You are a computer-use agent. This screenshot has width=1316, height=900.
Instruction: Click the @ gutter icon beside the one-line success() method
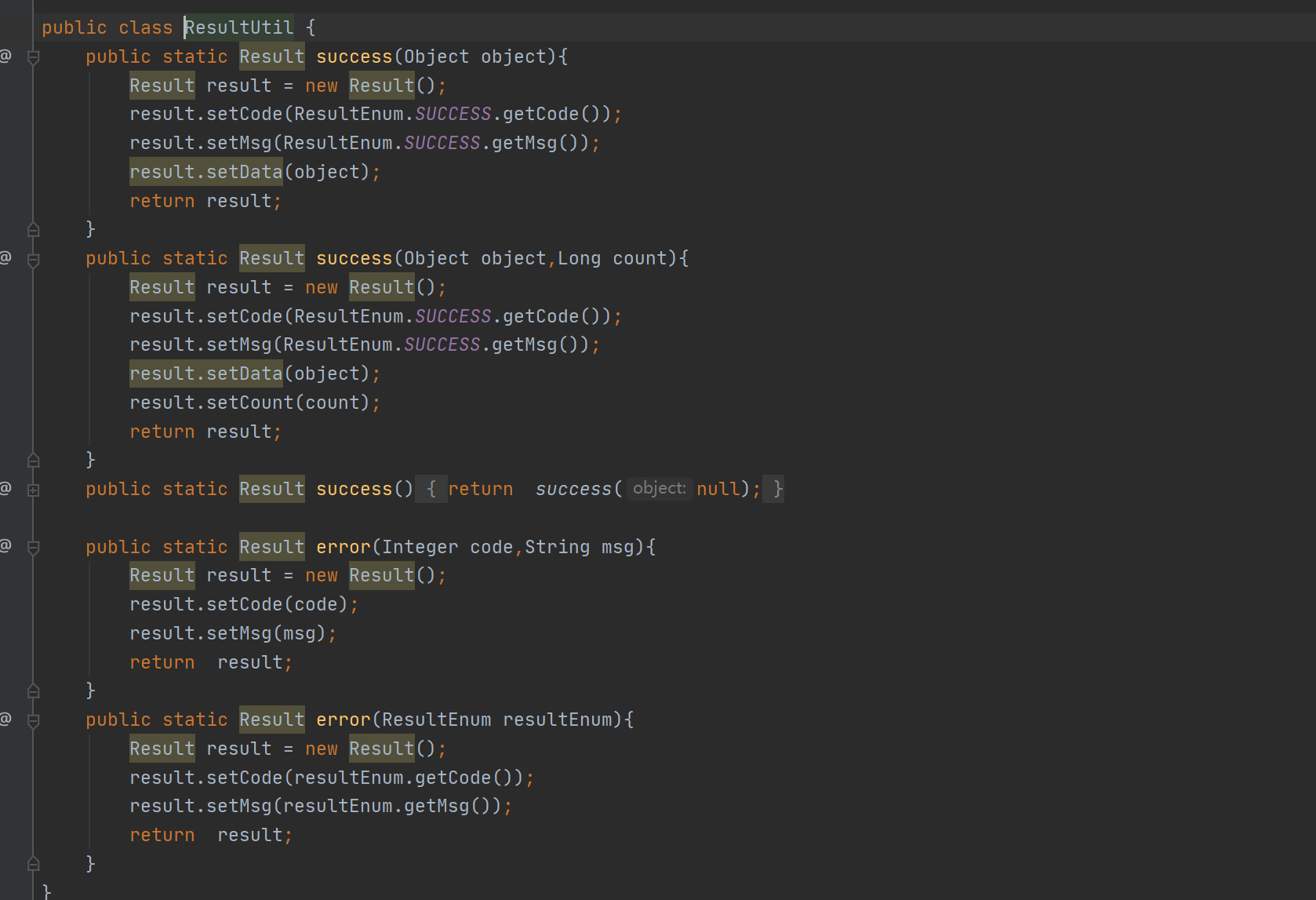[5, 488]
